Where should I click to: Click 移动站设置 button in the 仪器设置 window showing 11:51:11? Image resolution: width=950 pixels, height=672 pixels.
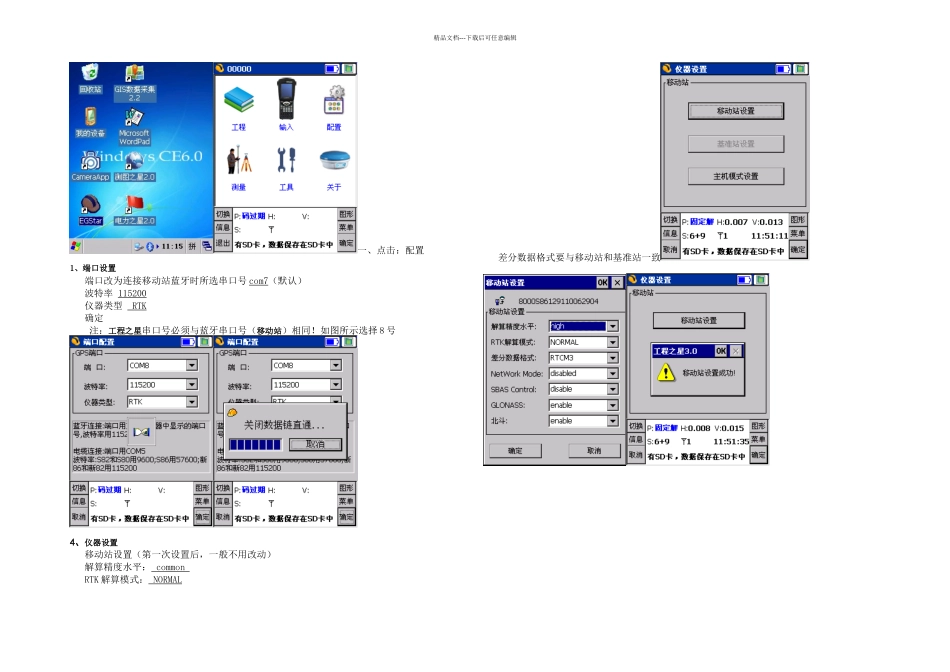(736, 111)
